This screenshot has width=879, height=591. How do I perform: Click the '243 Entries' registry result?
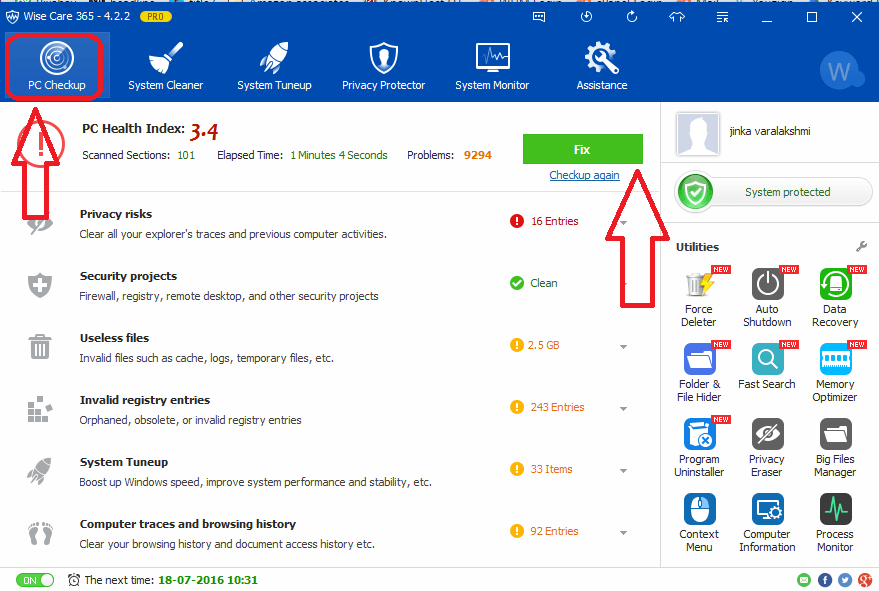[557, 407]
